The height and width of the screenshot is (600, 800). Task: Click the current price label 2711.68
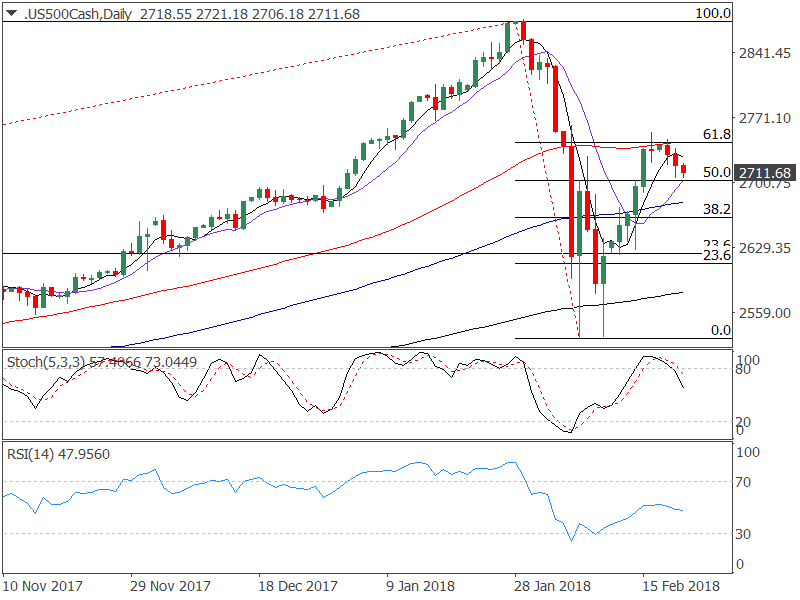pos(764,173)
